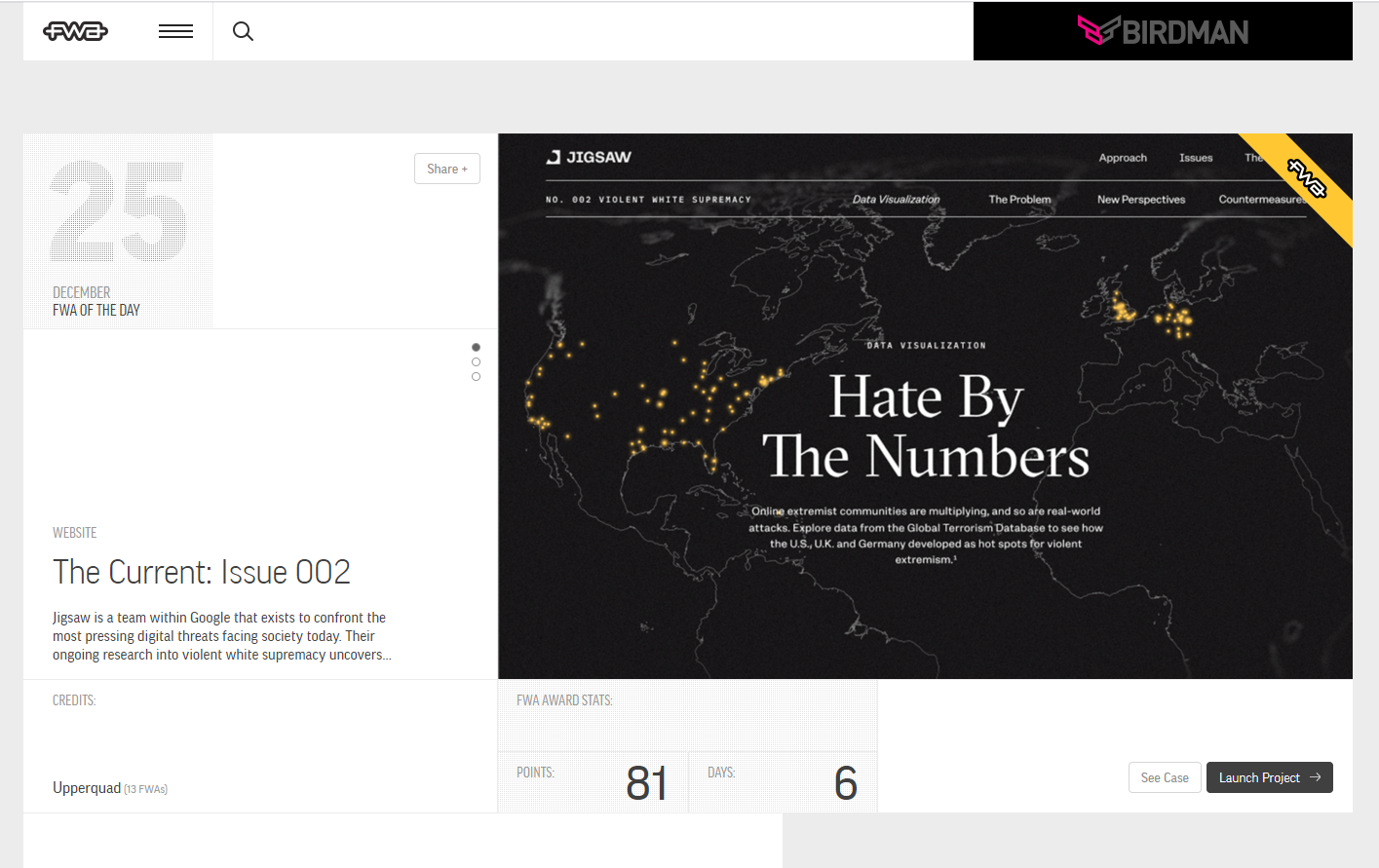Screen dimensions: 1379x868
Task: Click the FWA OF THE DAY label
Action: coord(96,310)
